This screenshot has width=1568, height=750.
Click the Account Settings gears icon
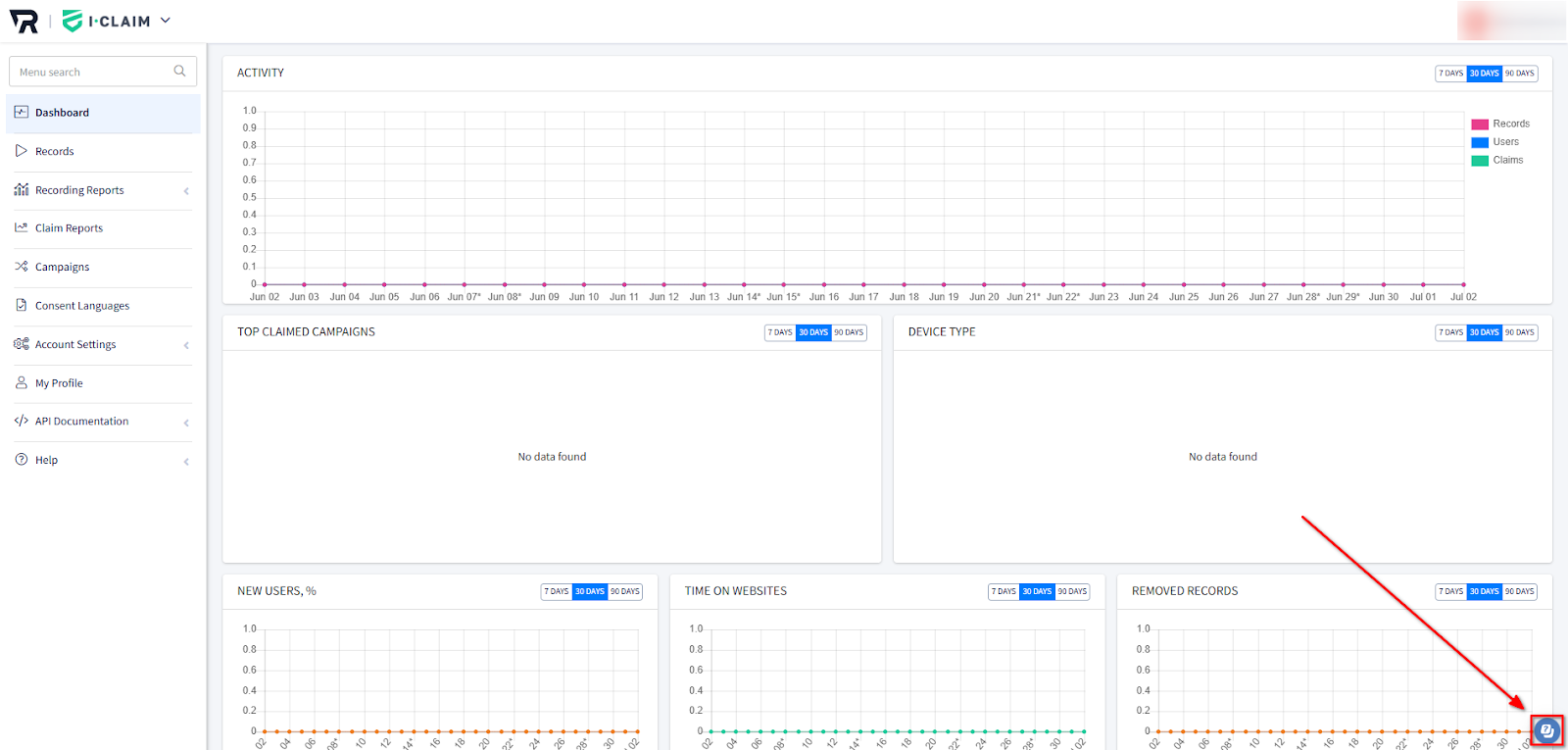pyautogui.click(x=22, y=344)
